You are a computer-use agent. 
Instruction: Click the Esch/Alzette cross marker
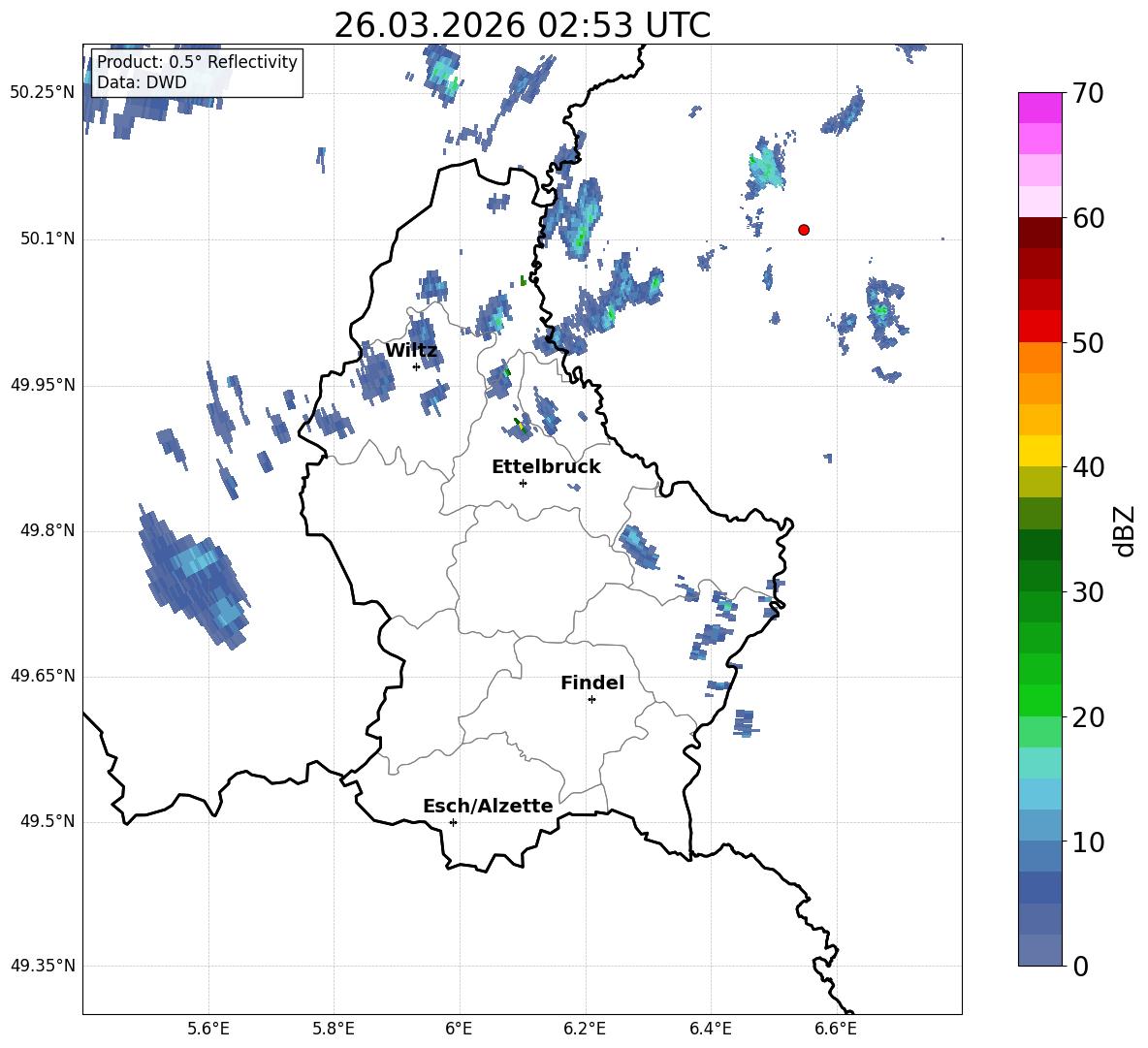coord(453,822)
